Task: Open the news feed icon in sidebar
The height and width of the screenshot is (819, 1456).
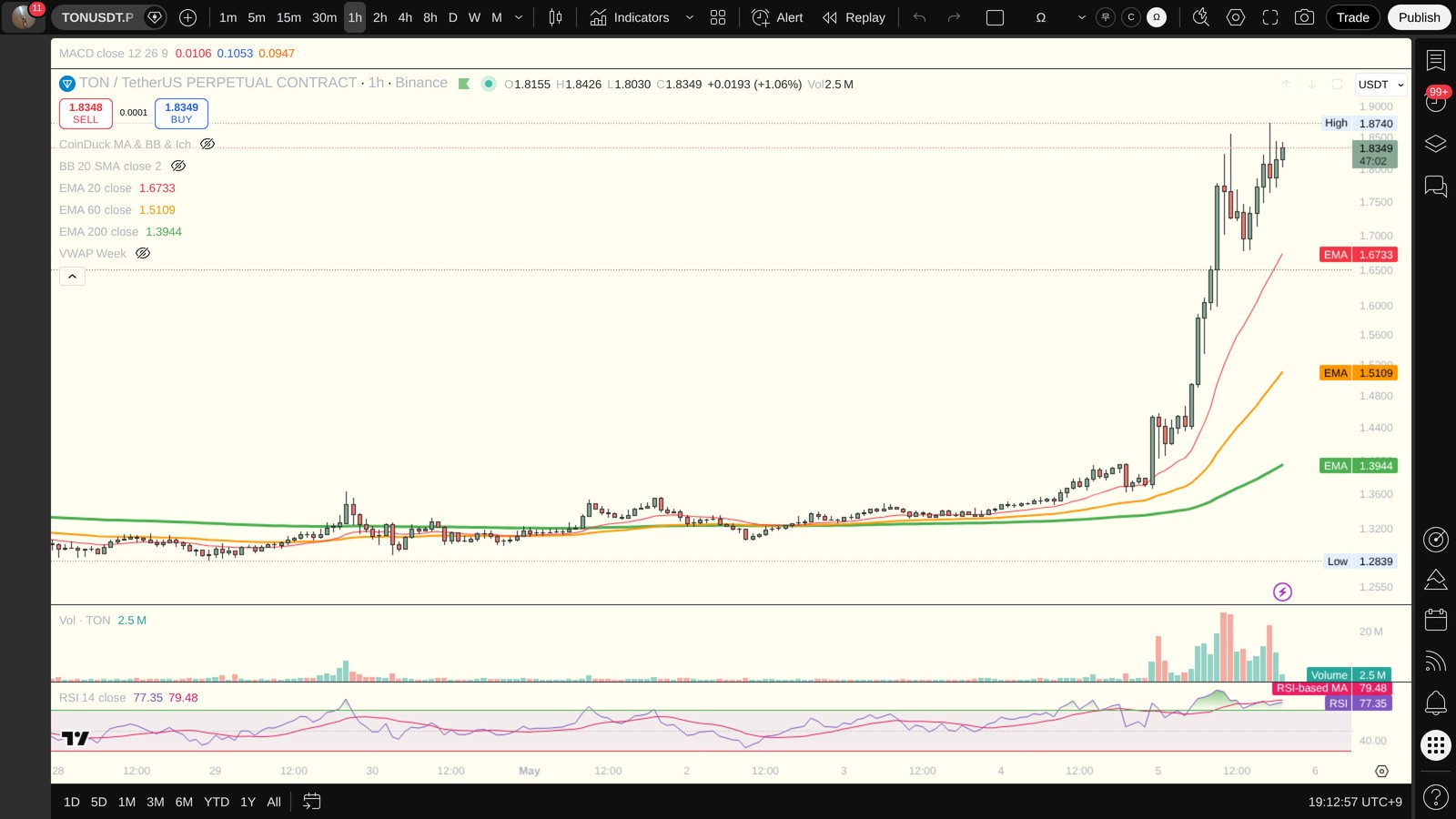Action: click(x=1436, y=661)
